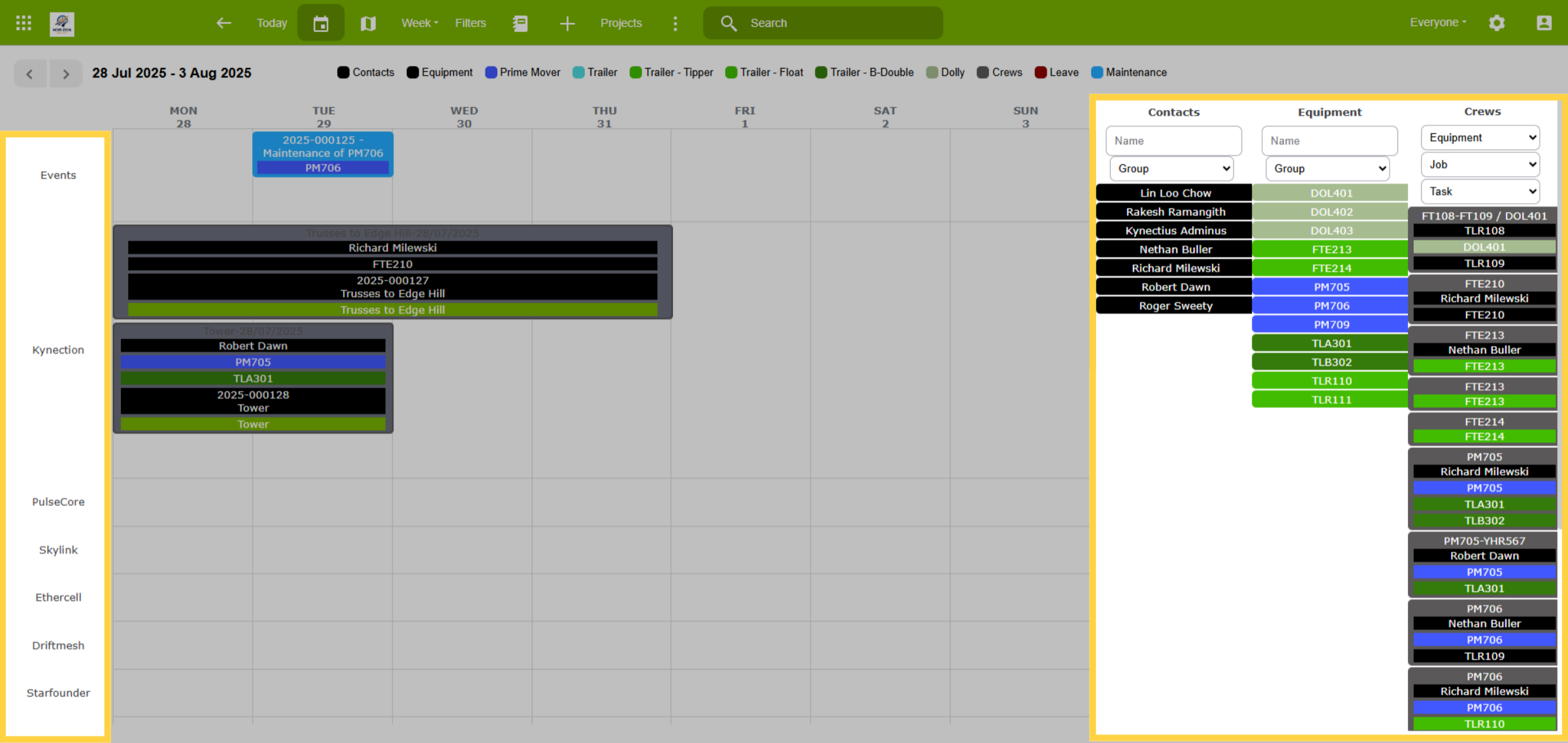The height and width of the screenshot is (743, 1568).
Task: Toggle the Dolly legend filter
Action: (945, 72)
